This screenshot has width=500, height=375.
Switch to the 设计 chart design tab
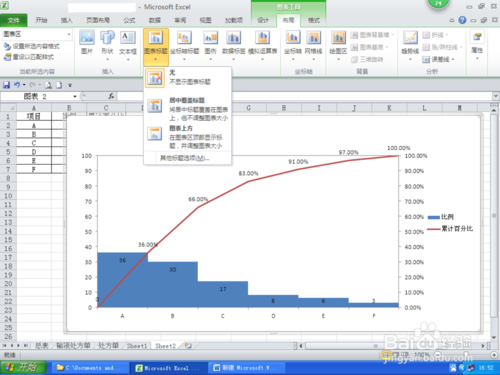tap(263, 20)
